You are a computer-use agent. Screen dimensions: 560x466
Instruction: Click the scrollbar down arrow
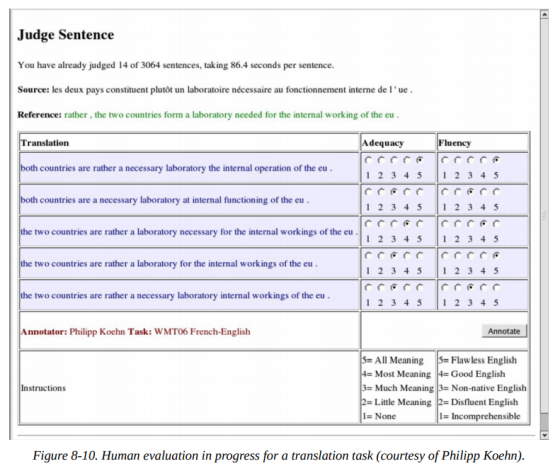(544, 435)
